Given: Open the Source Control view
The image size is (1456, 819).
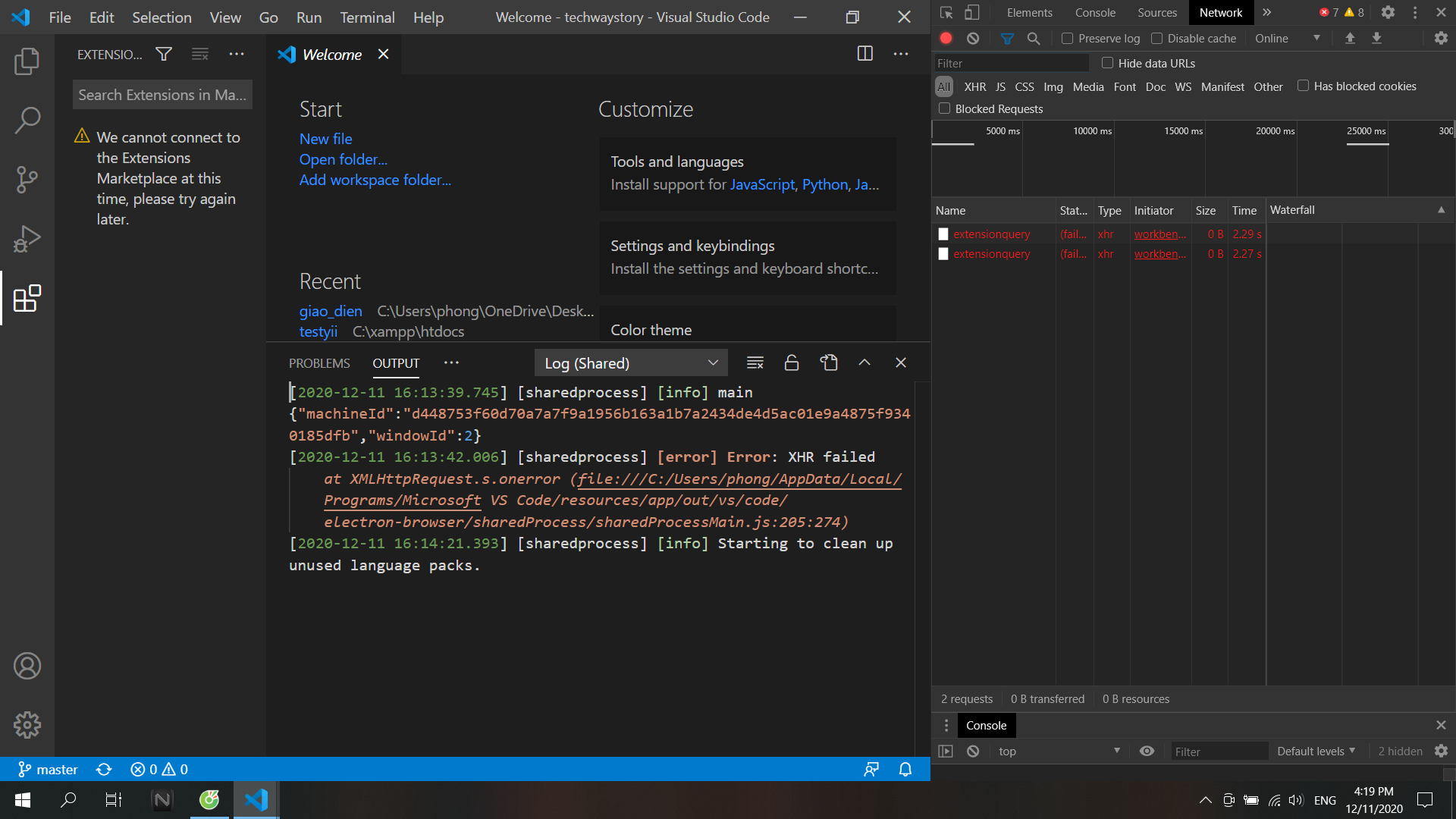Looking at the screenshot, I should pos(27,179).
